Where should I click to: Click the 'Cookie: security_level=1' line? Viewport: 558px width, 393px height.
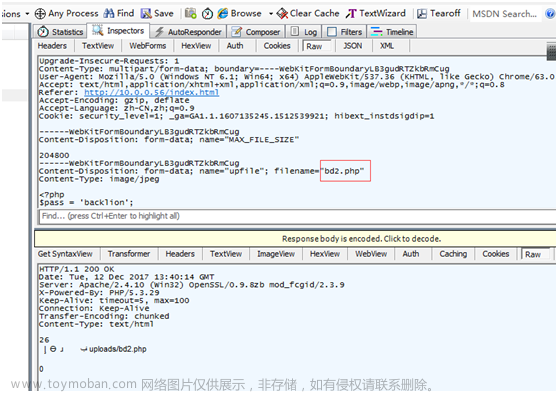click(x=237, y=116)
